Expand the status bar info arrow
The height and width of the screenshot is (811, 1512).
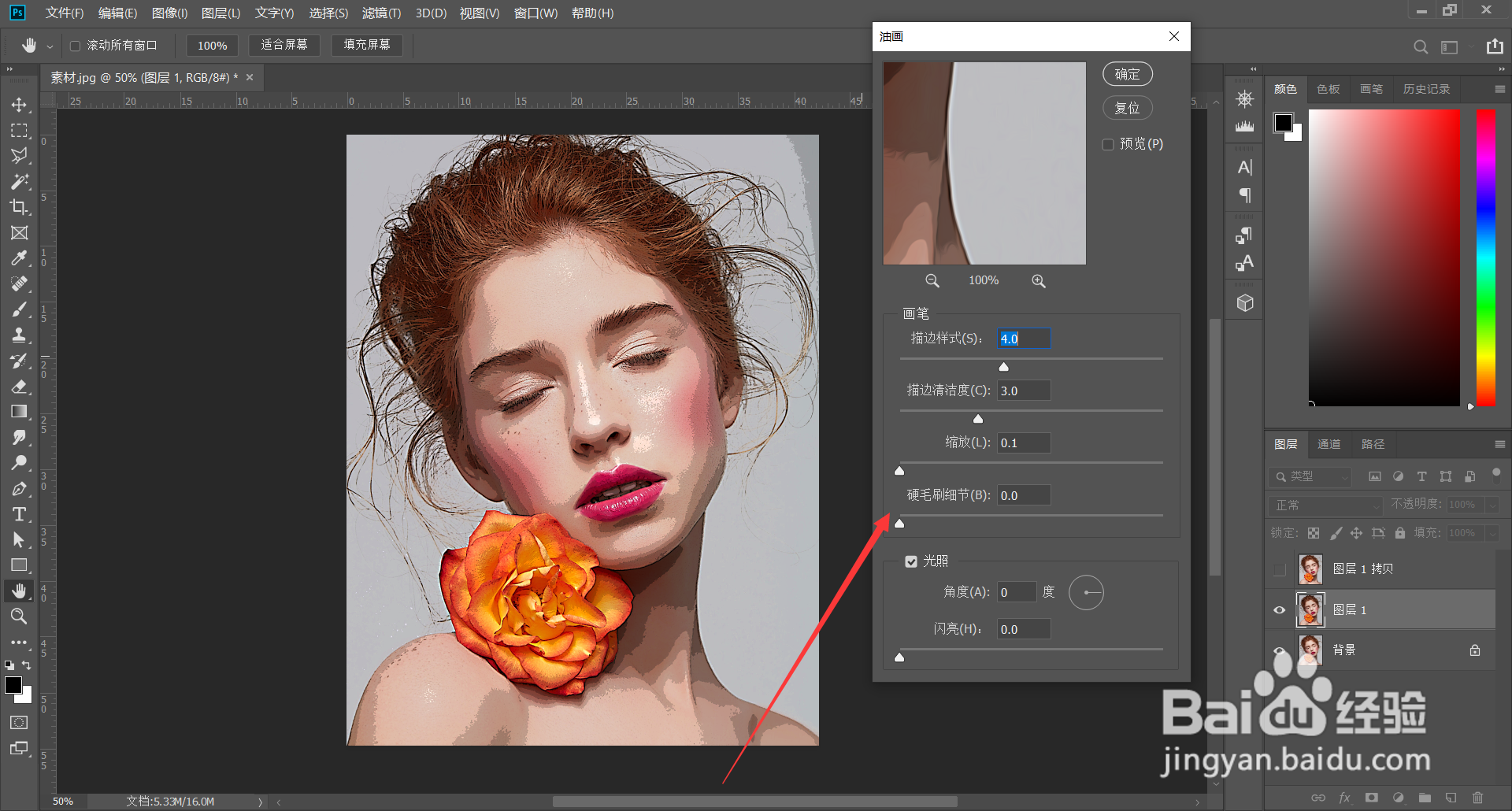click(x=260, y=802)
